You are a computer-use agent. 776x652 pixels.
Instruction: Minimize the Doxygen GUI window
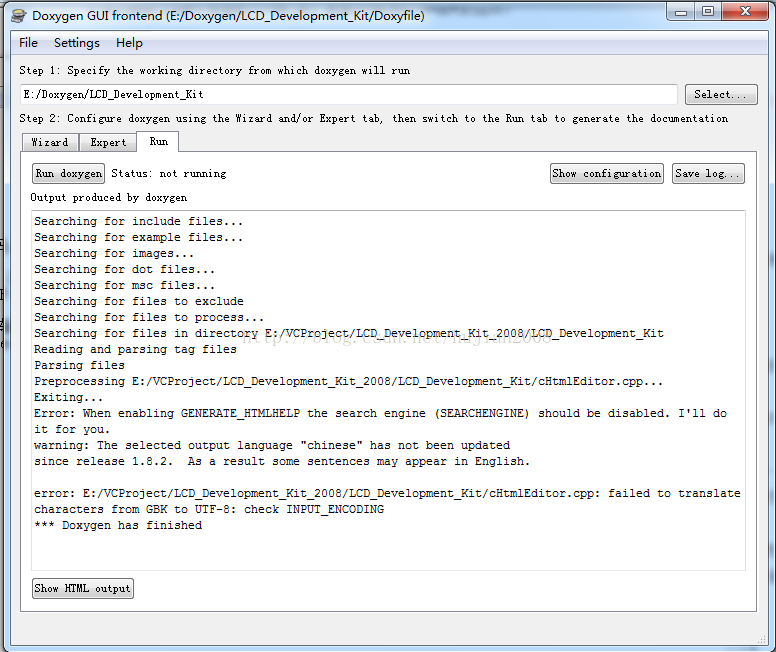(681, 12)
